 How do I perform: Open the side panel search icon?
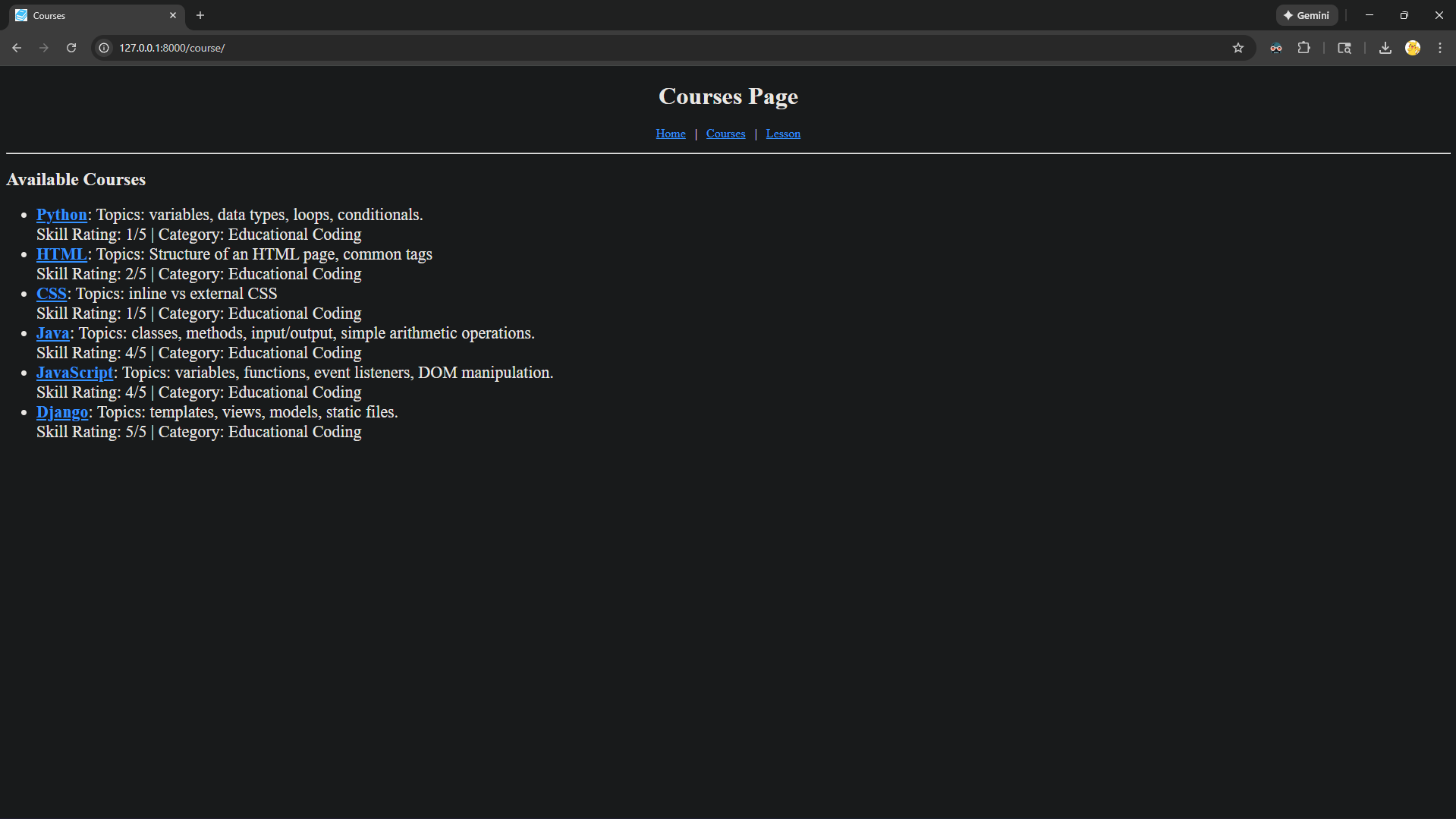pyautogui.click(x=1344, y=48)
